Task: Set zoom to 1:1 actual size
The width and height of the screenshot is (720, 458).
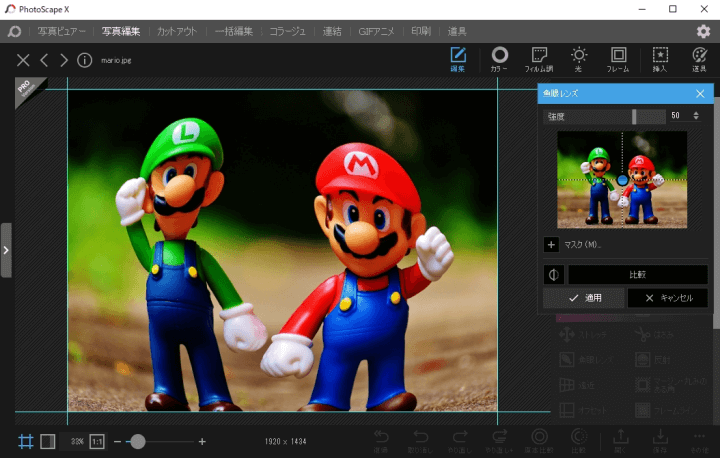Action: pos(97,441)
